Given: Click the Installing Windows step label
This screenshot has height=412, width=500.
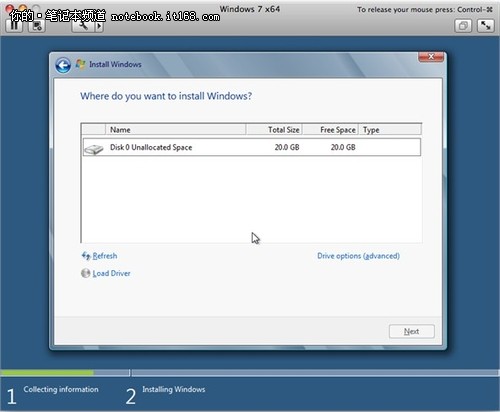Looking at the screenshot, I should (x=174, y=389).
